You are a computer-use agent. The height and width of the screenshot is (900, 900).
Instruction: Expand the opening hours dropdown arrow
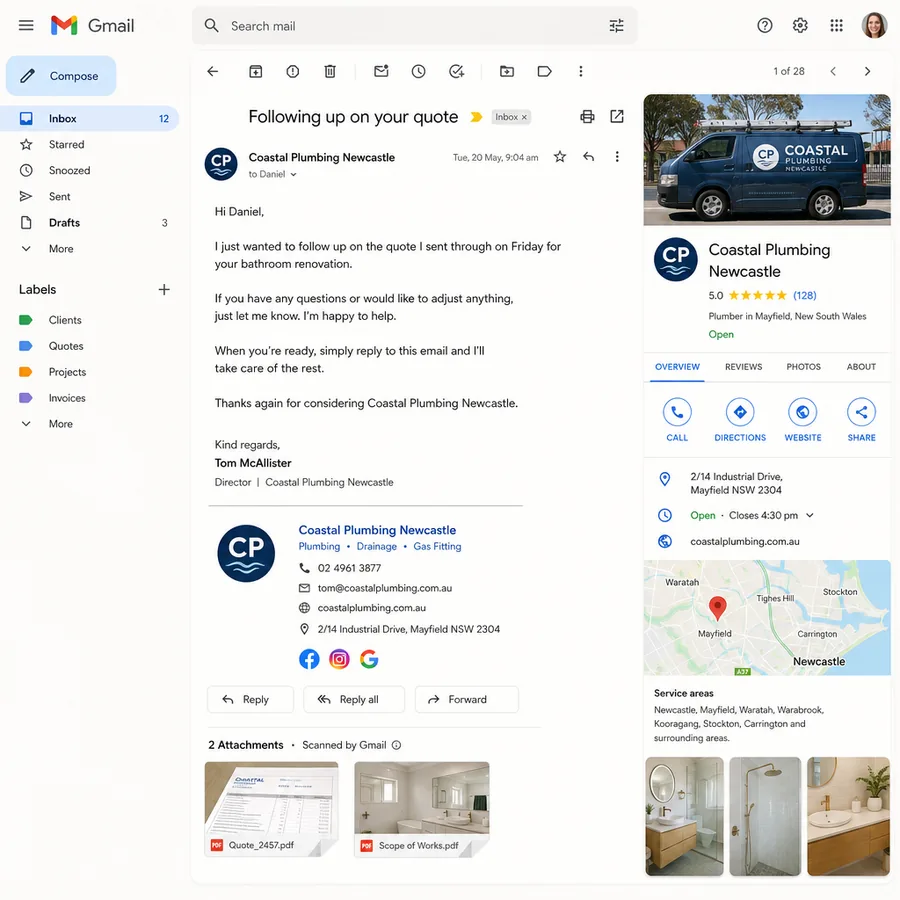809,515
